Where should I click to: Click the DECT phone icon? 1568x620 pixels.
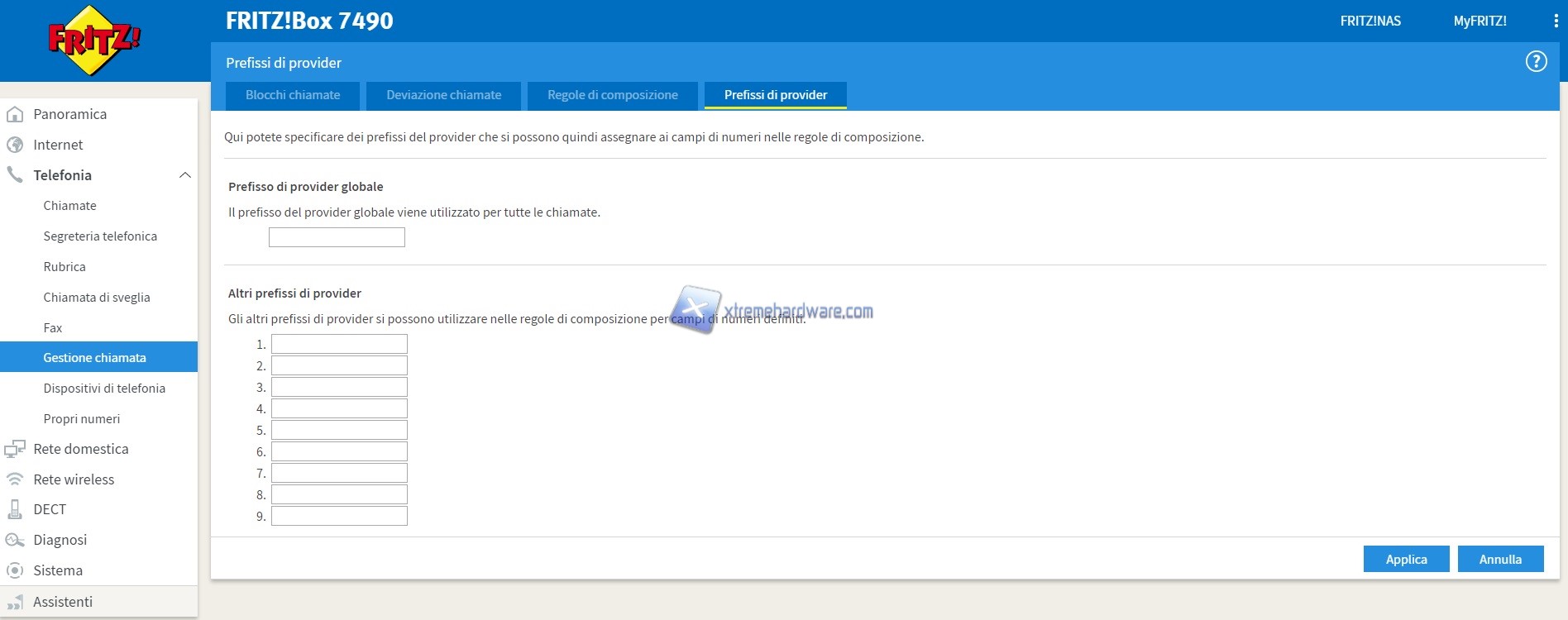coord(15,509)
